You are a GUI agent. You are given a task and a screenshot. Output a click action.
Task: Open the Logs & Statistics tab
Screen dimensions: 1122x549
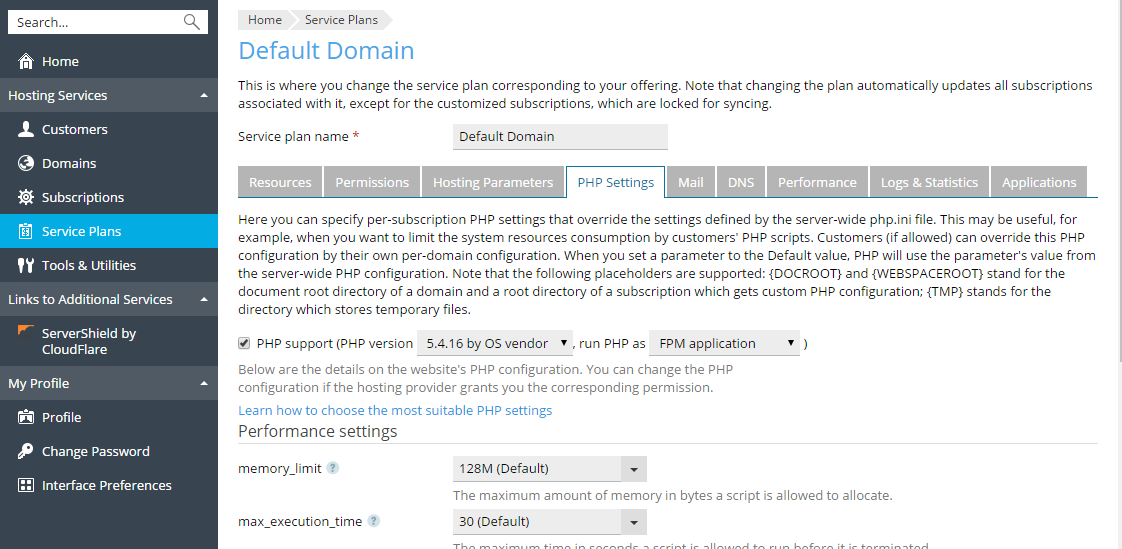(x=929, y=182)
